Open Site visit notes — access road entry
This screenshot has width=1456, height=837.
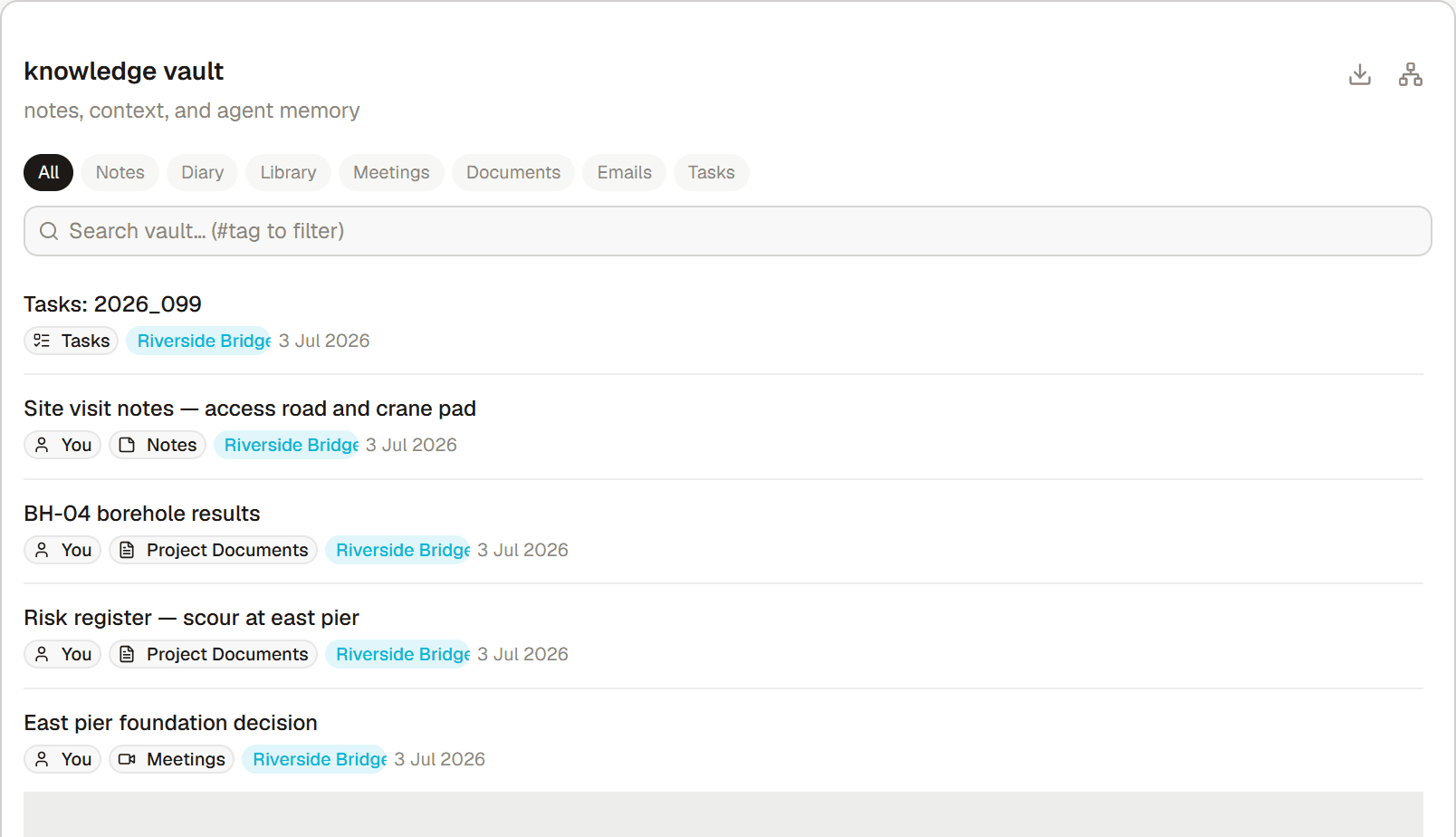pos(250,409)
